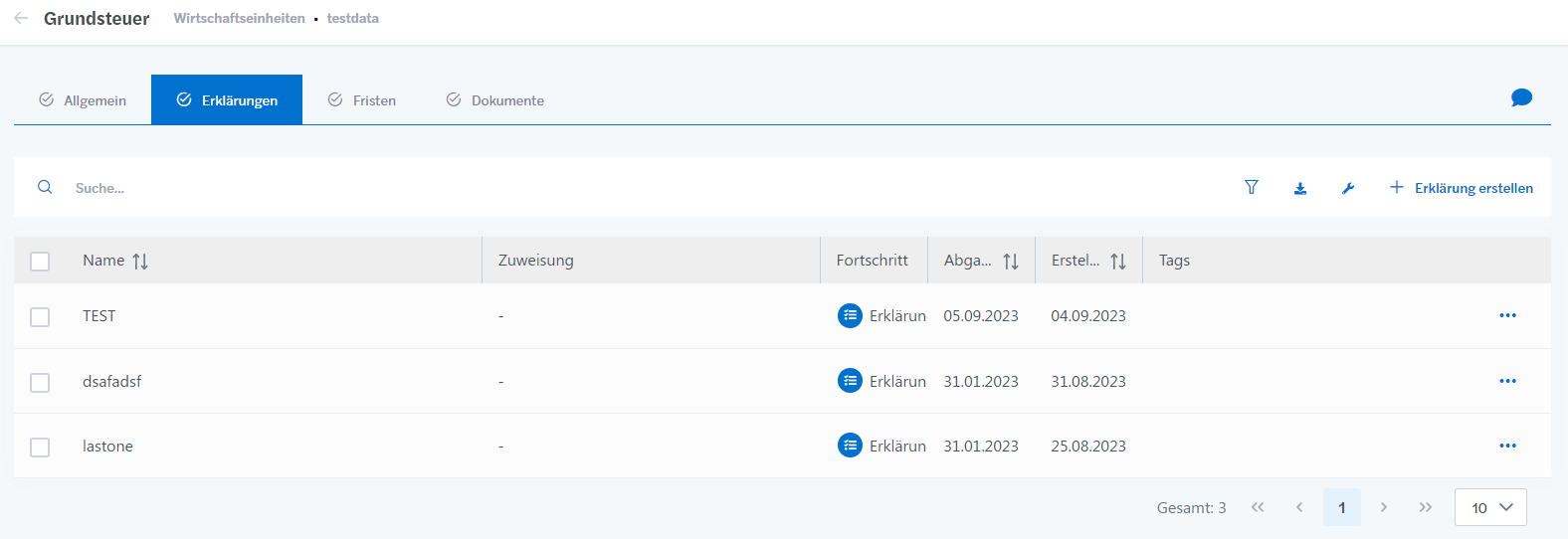Check the box for TEST row

pos(40,317)
